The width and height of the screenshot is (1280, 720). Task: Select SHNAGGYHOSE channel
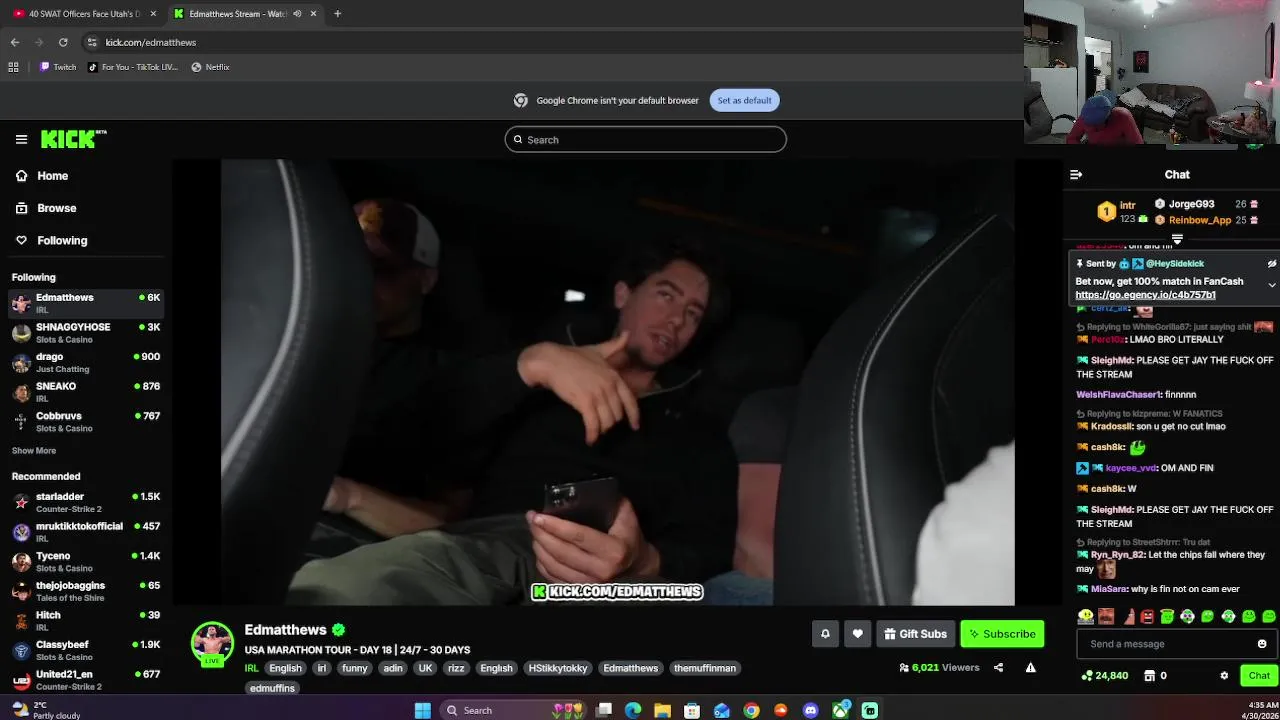(86, 333)
